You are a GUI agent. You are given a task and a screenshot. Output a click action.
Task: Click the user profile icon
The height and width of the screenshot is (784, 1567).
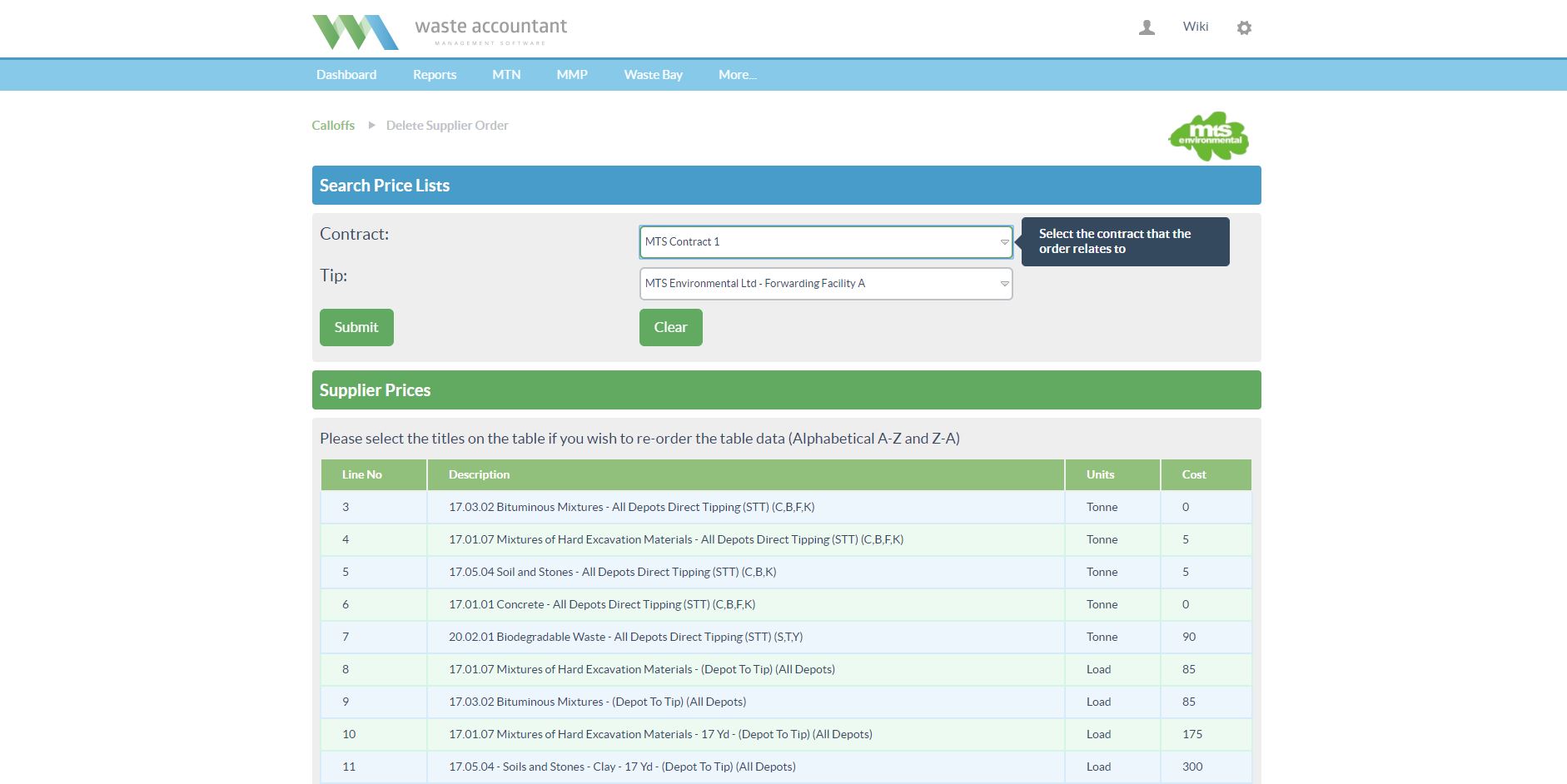[1147, 27]
